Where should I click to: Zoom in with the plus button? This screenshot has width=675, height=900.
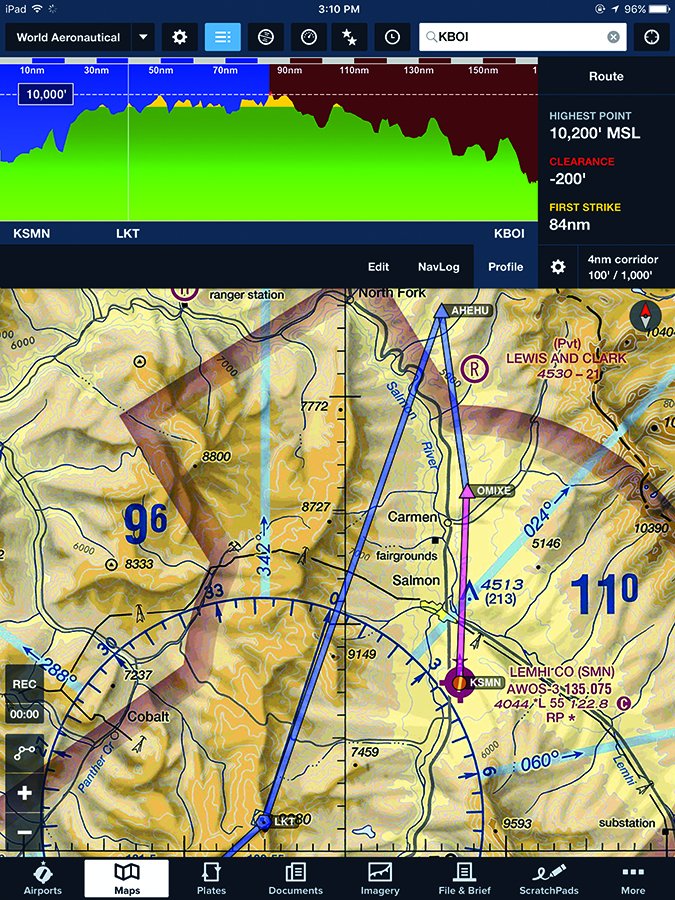tap(24, 793)
